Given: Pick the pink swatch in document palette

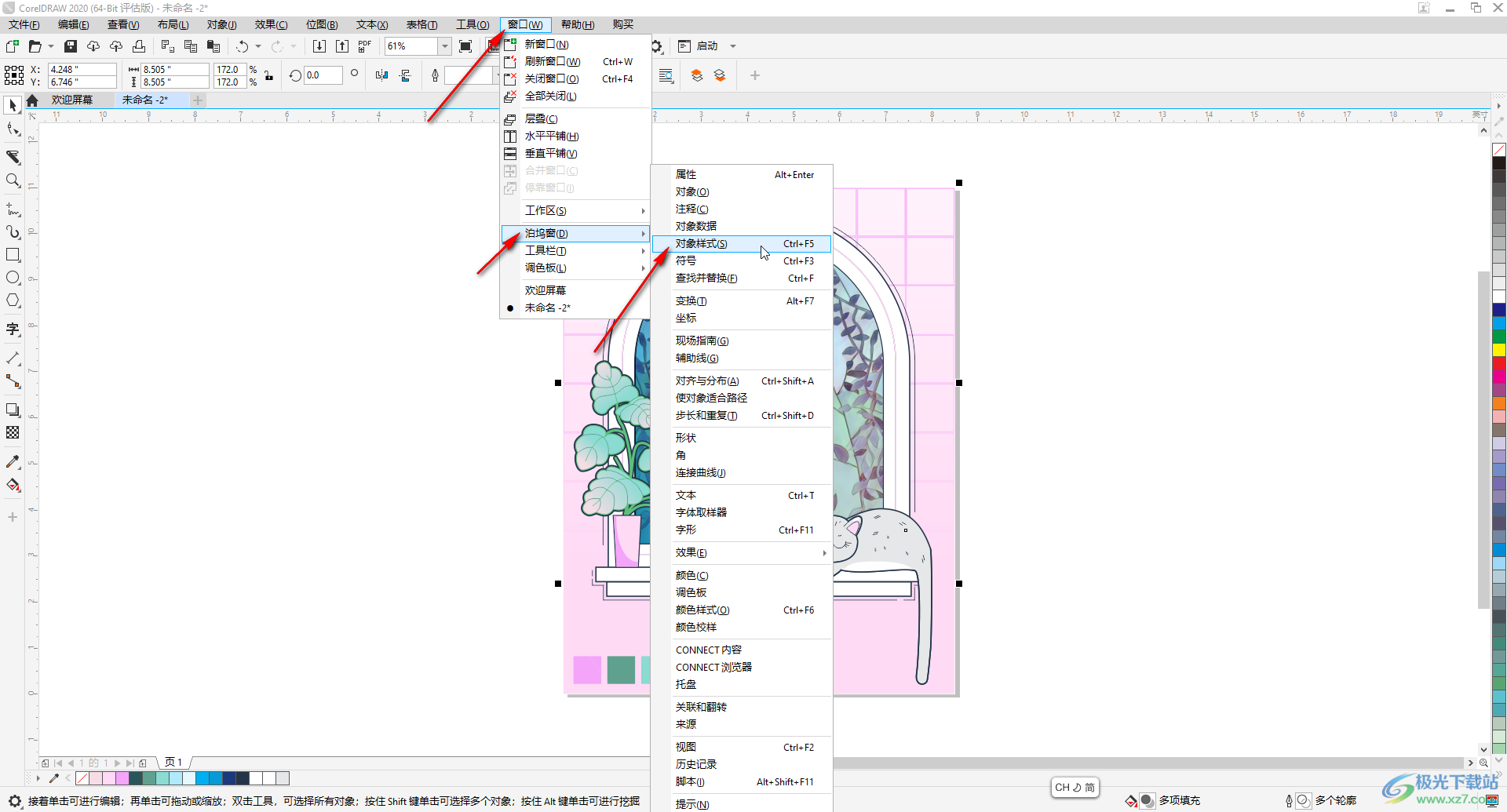Looking at the screenshot, I should 122,778.
